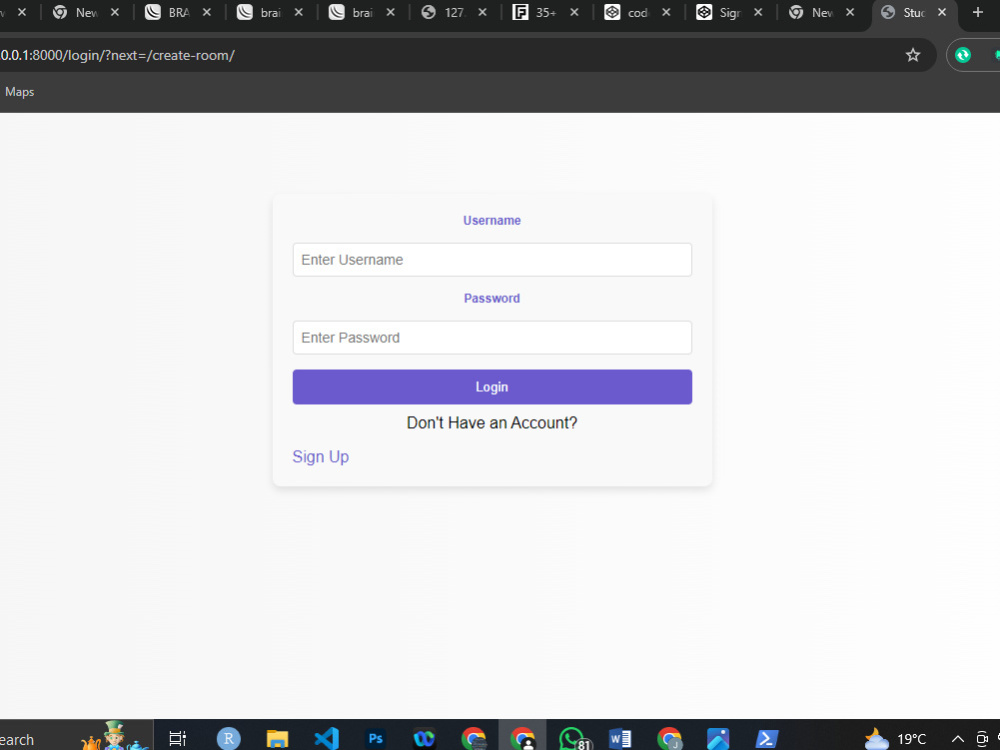Open the Sign Up link
Viewport: 1000px width, 750px height.
pos(320,457)
